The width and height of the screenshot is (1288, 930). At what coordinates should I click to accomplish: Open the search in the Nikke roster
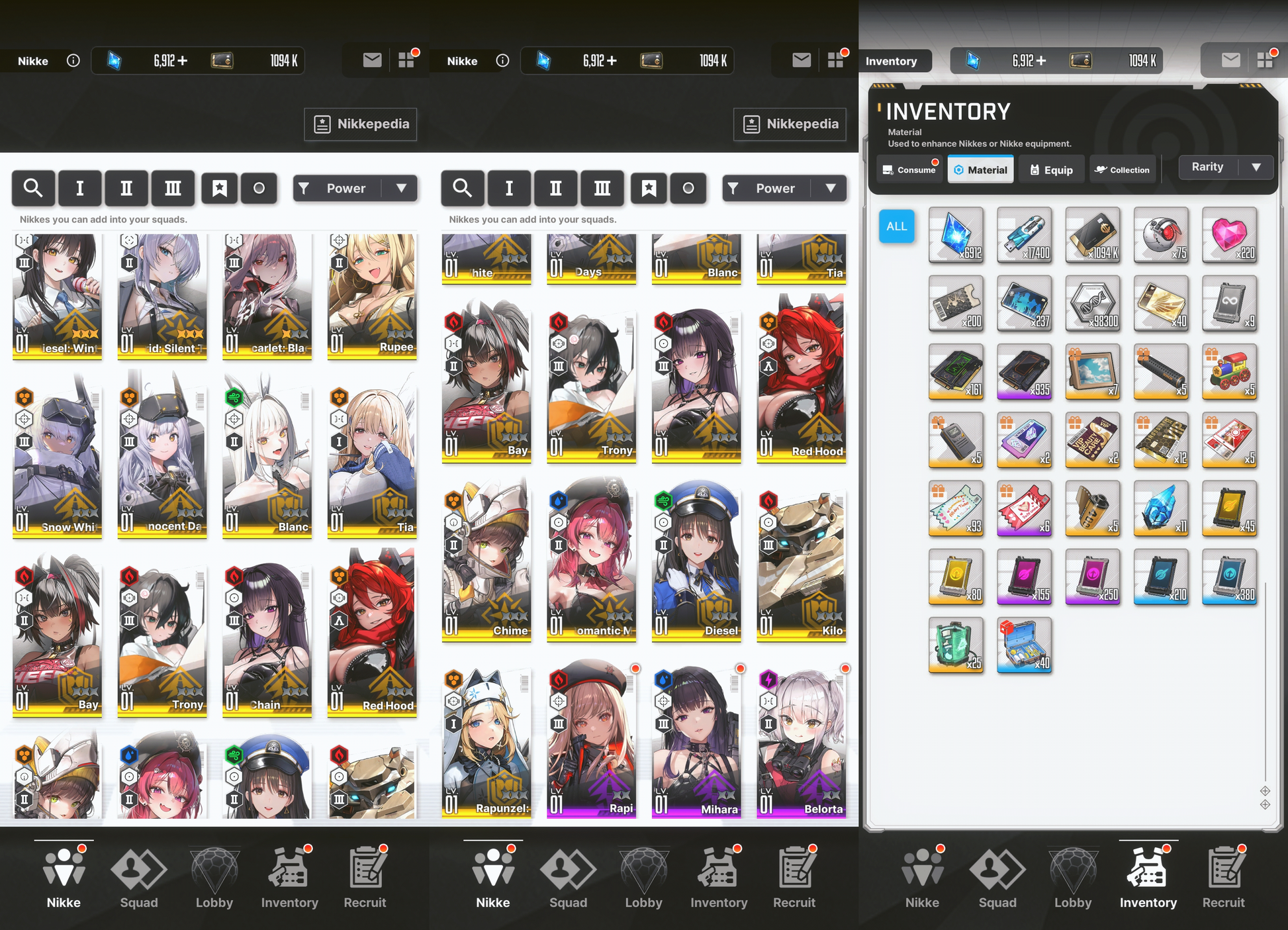point(33,189)
